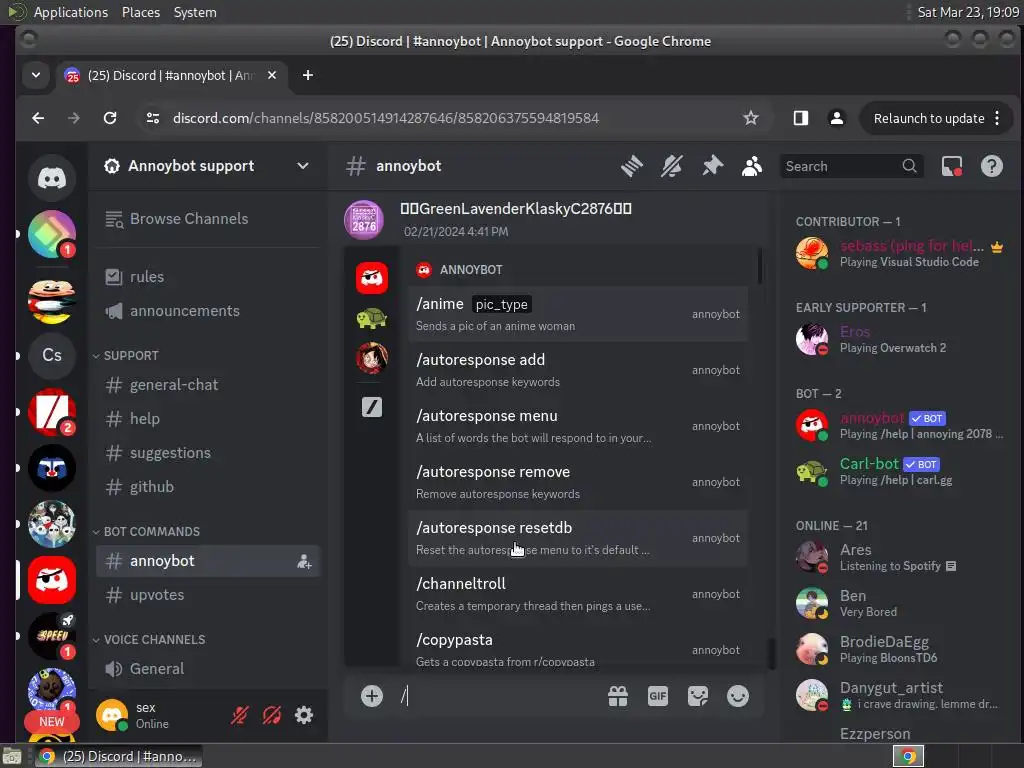Select the /autoresponse add command
1024x768 pixels.
click(x=578, y=370)
